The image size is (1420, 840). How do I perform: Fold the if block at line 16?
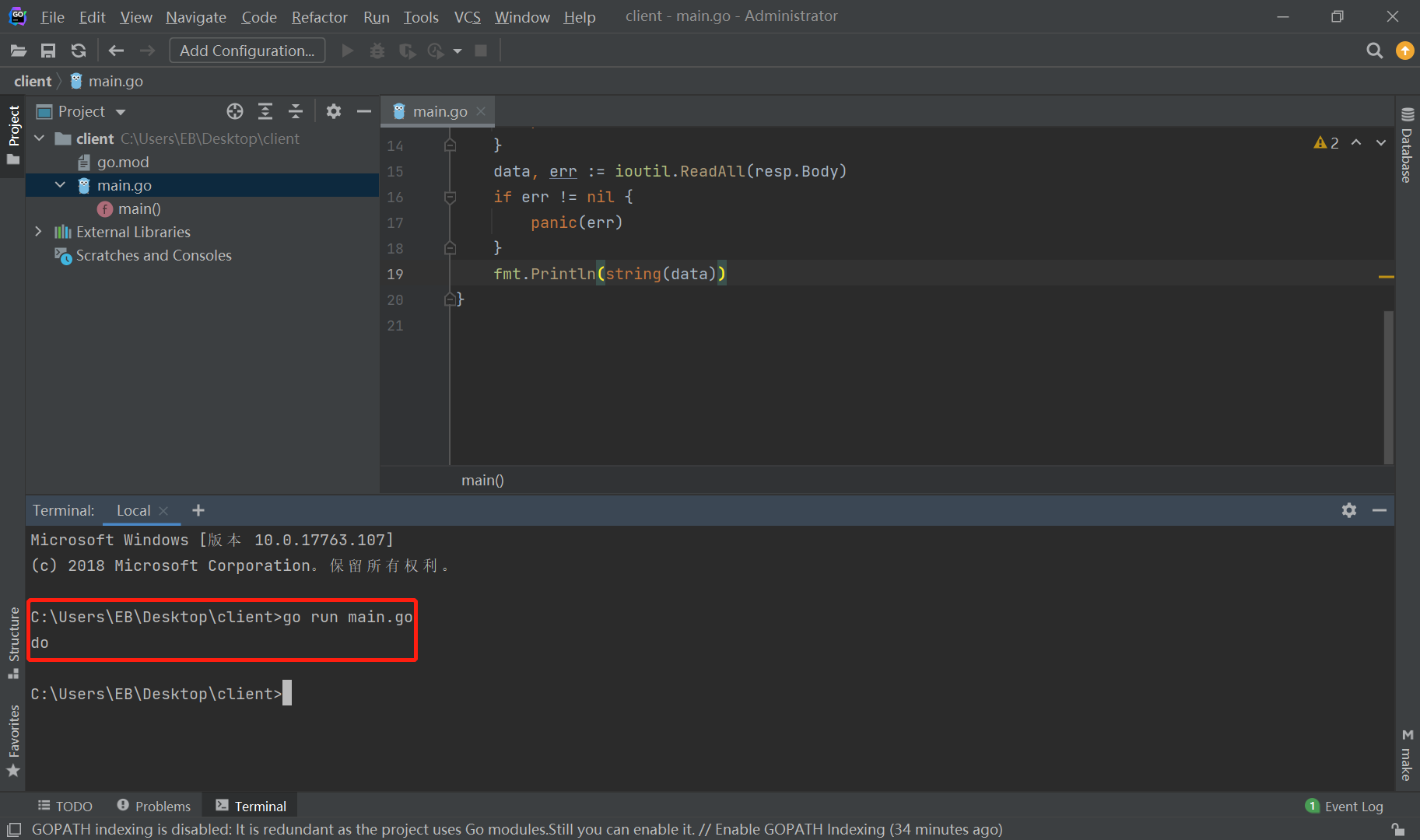(450, 198)
